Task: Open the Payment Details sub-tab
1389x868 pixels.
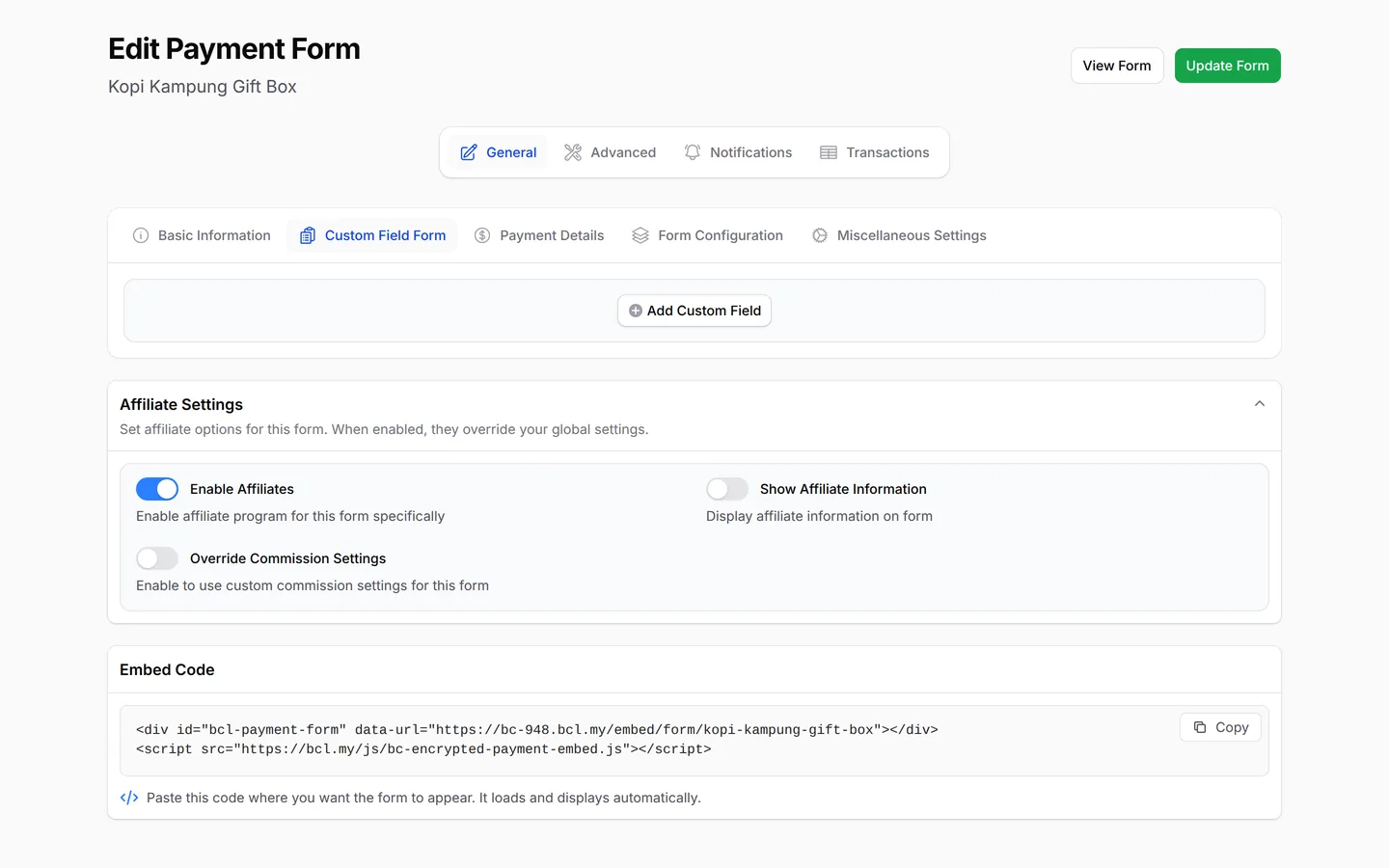Action: 539,235
